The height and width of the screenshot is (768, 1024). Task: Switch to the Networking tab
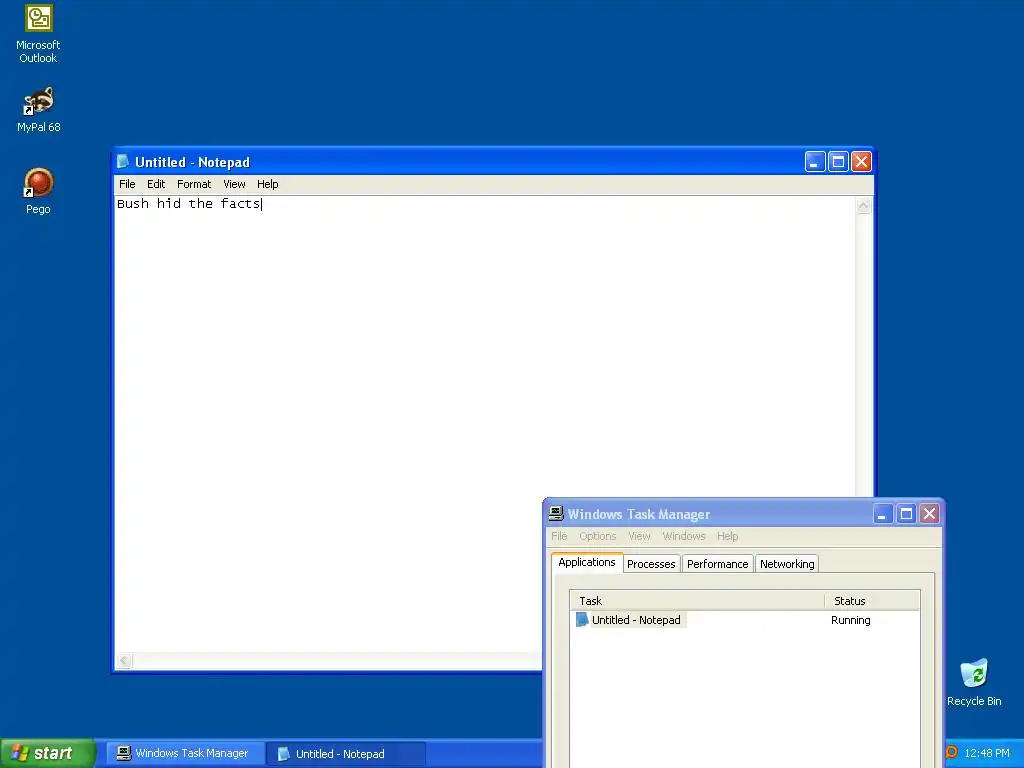[x=787, y=564]
